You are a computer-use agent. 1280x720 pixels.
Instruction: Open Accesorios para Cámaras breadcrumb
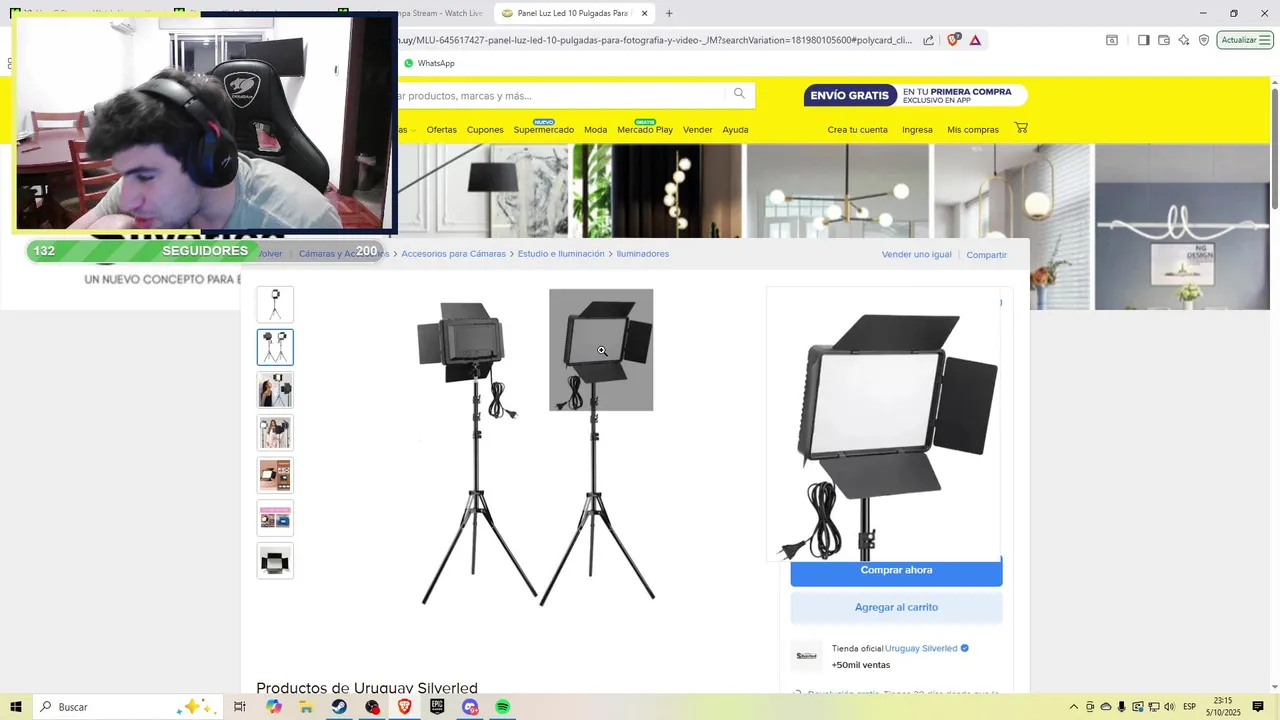(x=453, y=254)
